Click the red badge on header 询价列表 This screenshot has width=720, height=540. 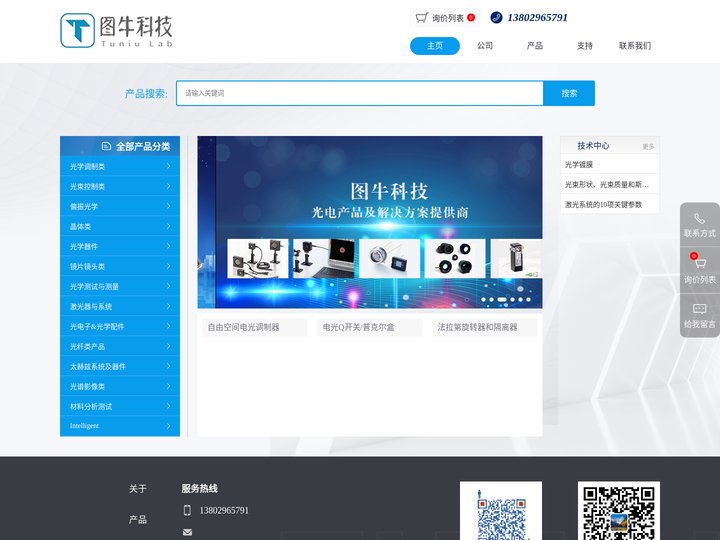(471, 17)
